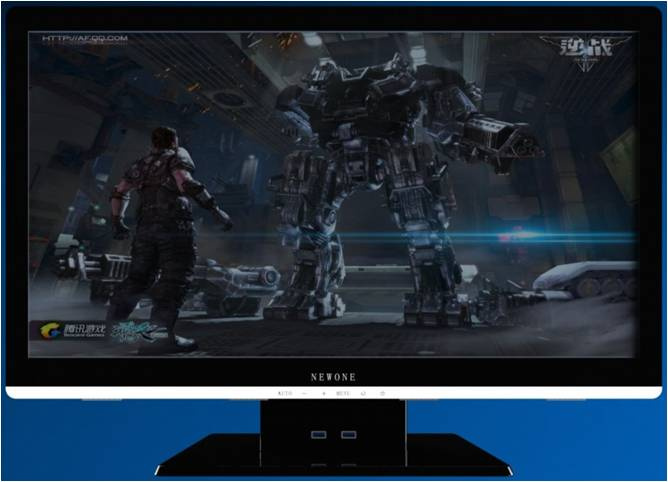Click the NEWONE brand logo
Screen dimensions: 668x482
(x=333, y=377)
